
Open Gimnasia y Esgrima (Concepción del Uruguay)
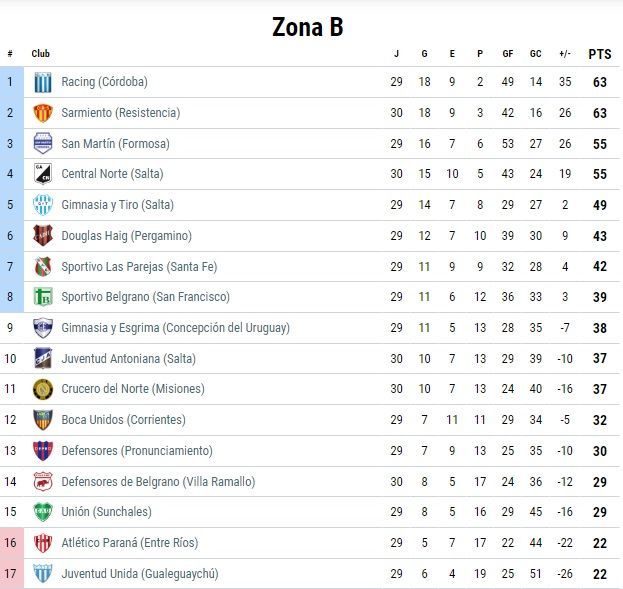175,328
